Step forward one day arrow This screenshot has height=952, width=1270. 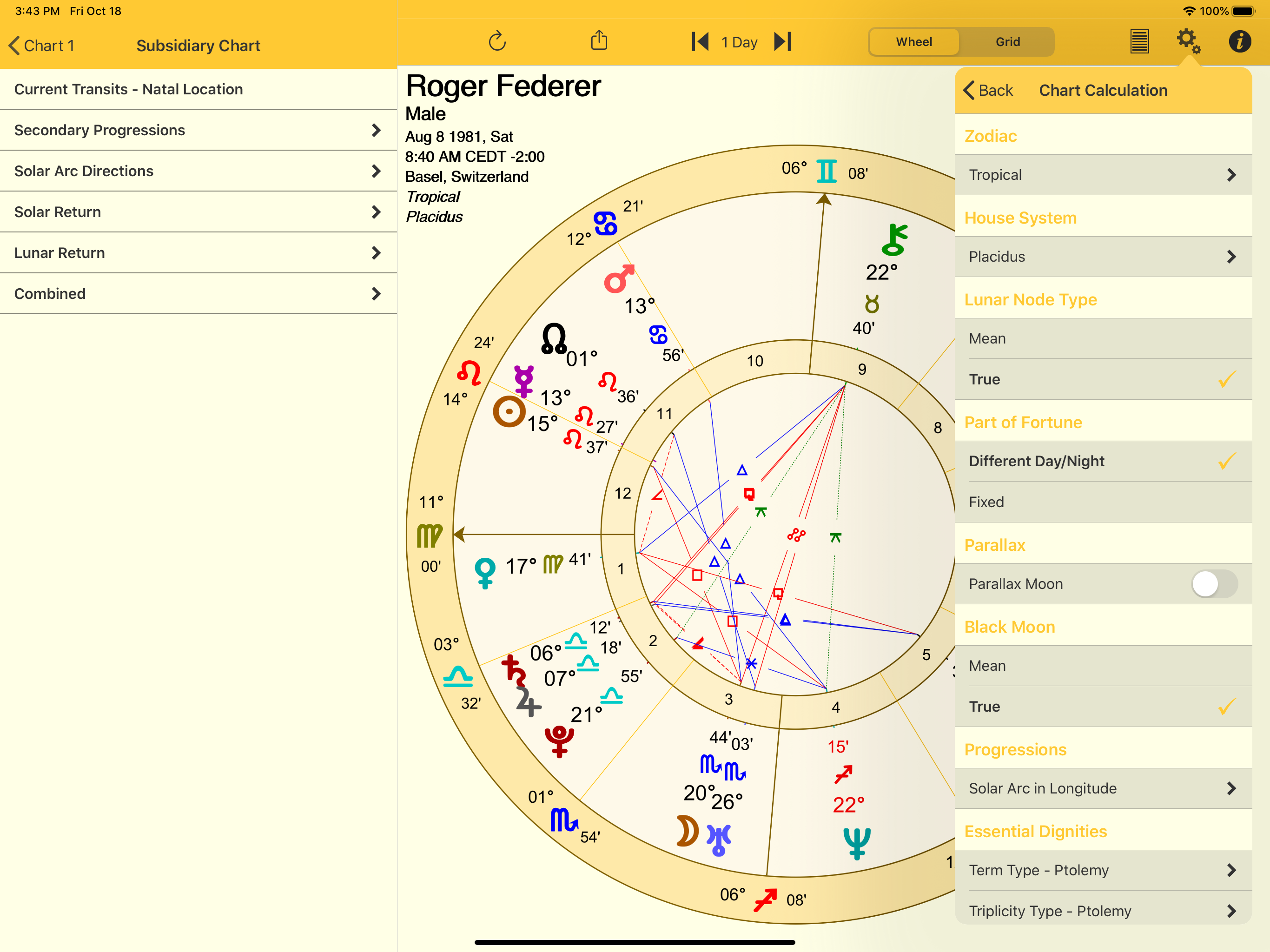[x=782, y=41]
